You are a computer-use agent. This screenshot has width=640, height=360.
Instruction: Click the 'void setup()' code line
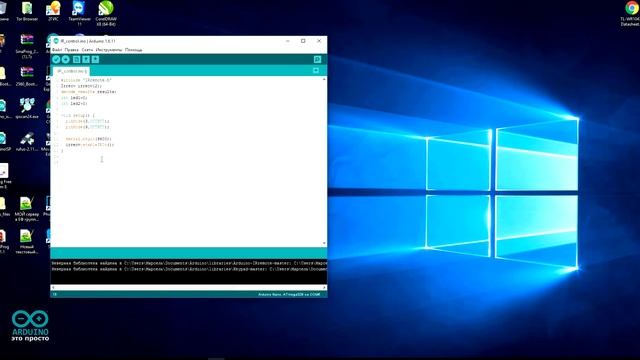[x=78, y=116]
